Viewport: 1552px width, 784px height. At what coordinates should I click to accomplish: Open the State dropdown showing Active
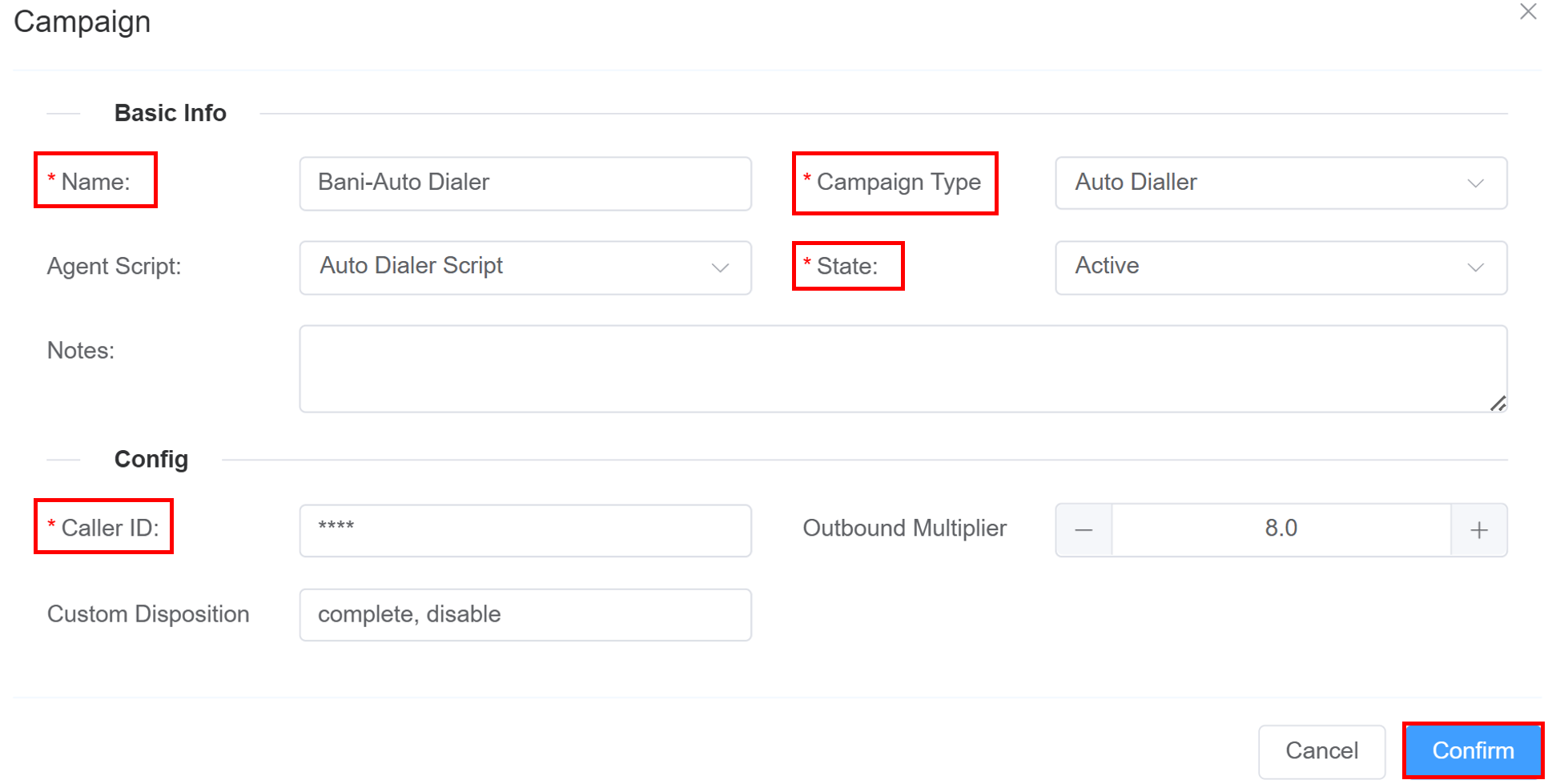[x=1280, y=267]
